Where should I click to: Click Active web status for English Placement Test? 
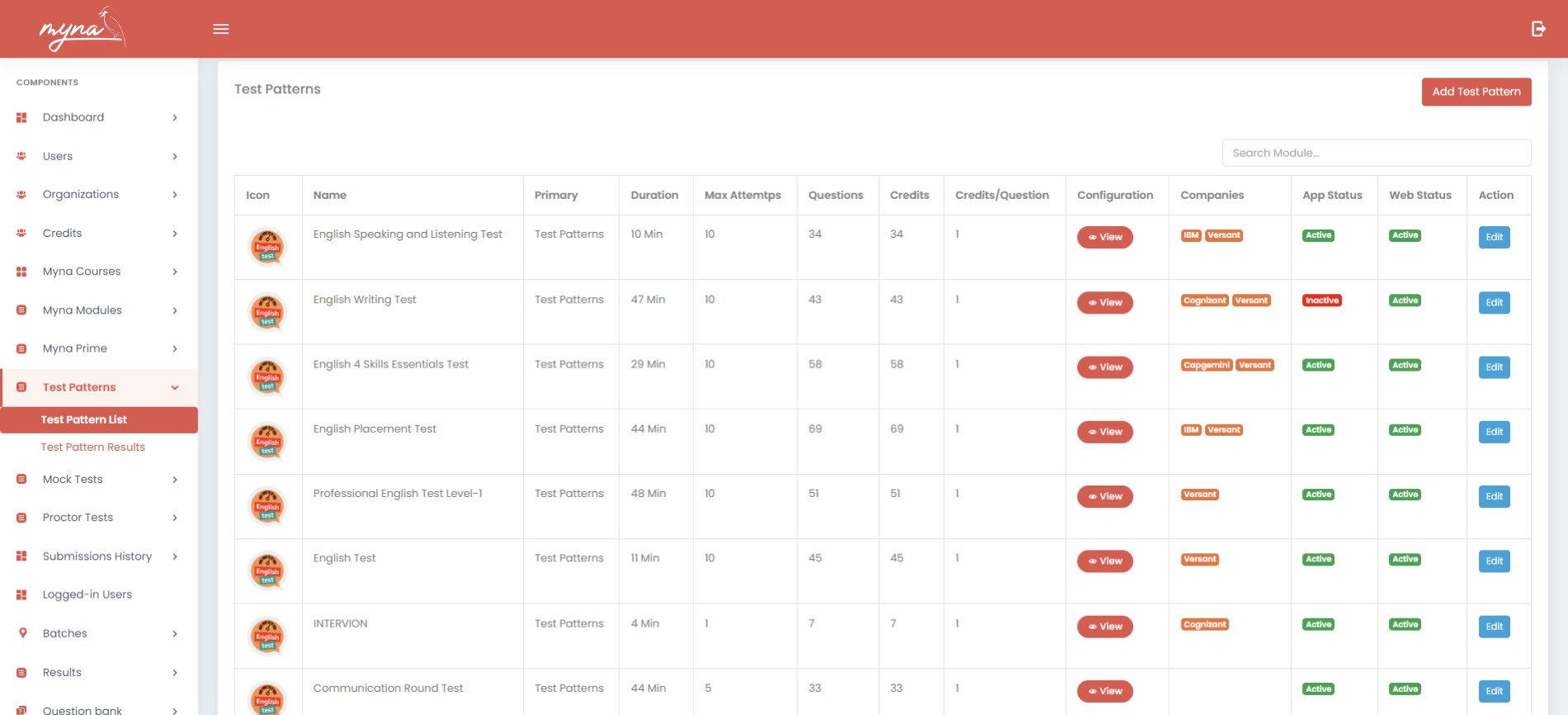pos(1405,429)
